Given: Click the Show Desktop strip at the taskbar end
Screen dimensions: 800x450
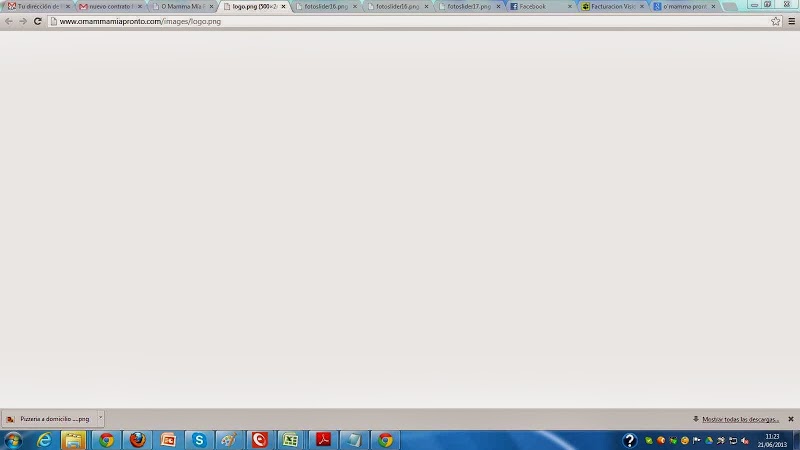Looking at the screenshot, I should coord(796,440).
